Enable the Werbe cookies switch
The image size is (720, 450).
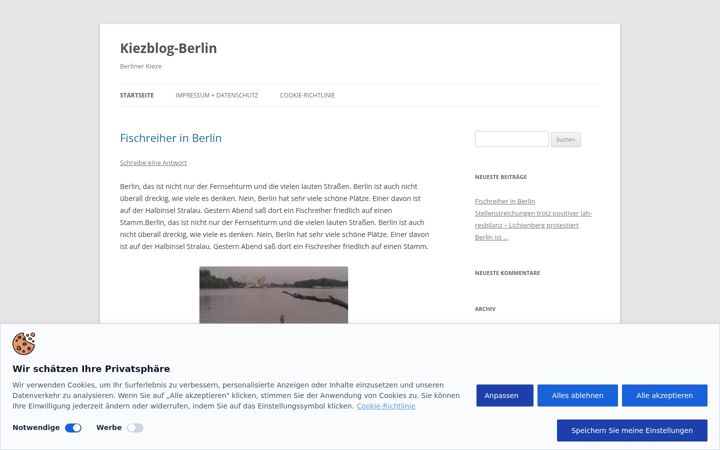[135, 428]
